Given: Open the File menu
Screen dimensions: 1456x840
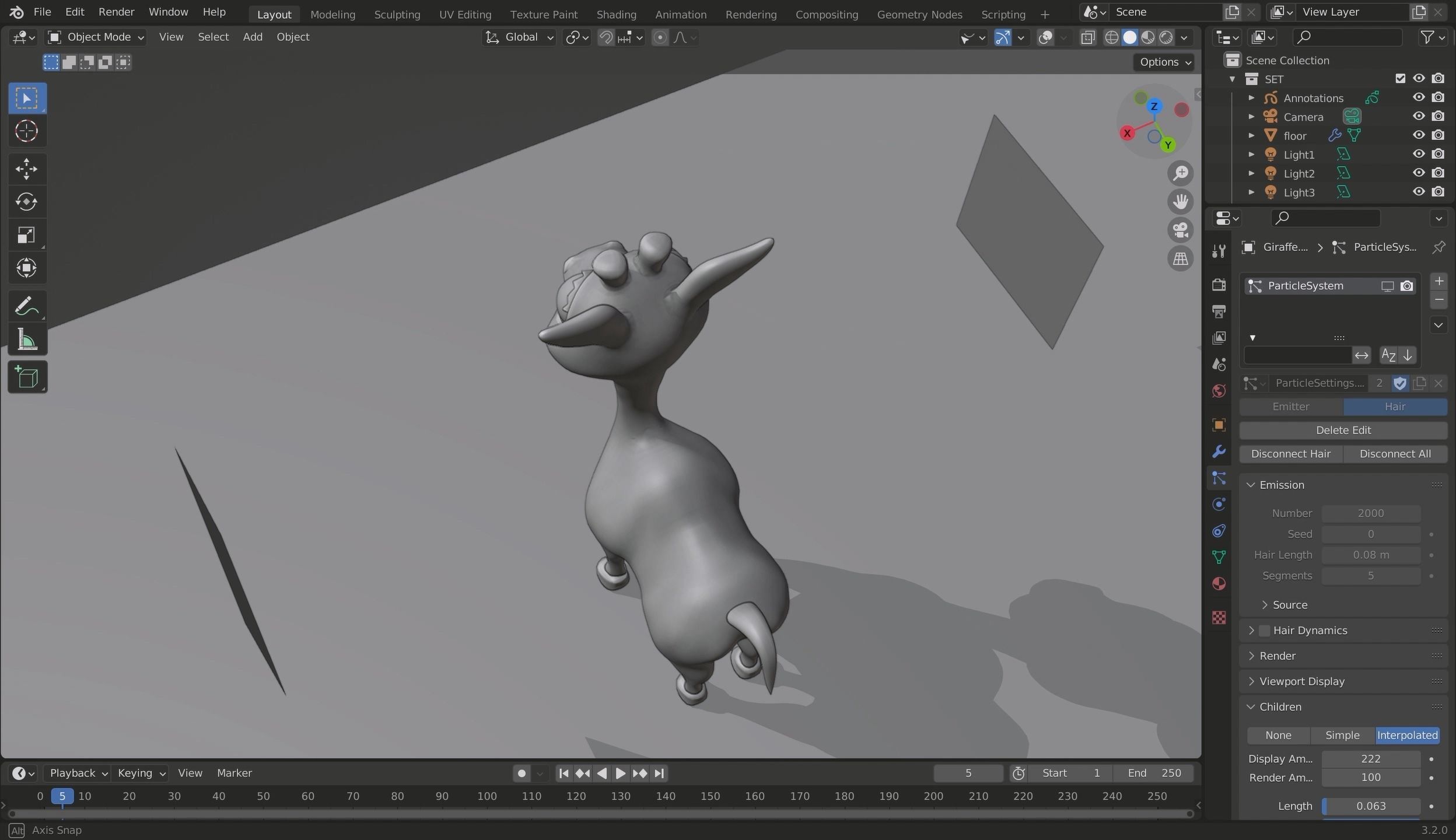Looking at the screenshot, I should tap(42, 12).
